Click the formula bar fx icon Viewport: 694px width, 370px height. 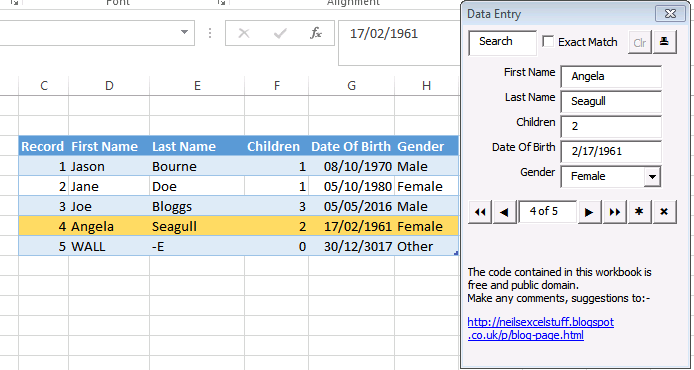coord(316,33)
